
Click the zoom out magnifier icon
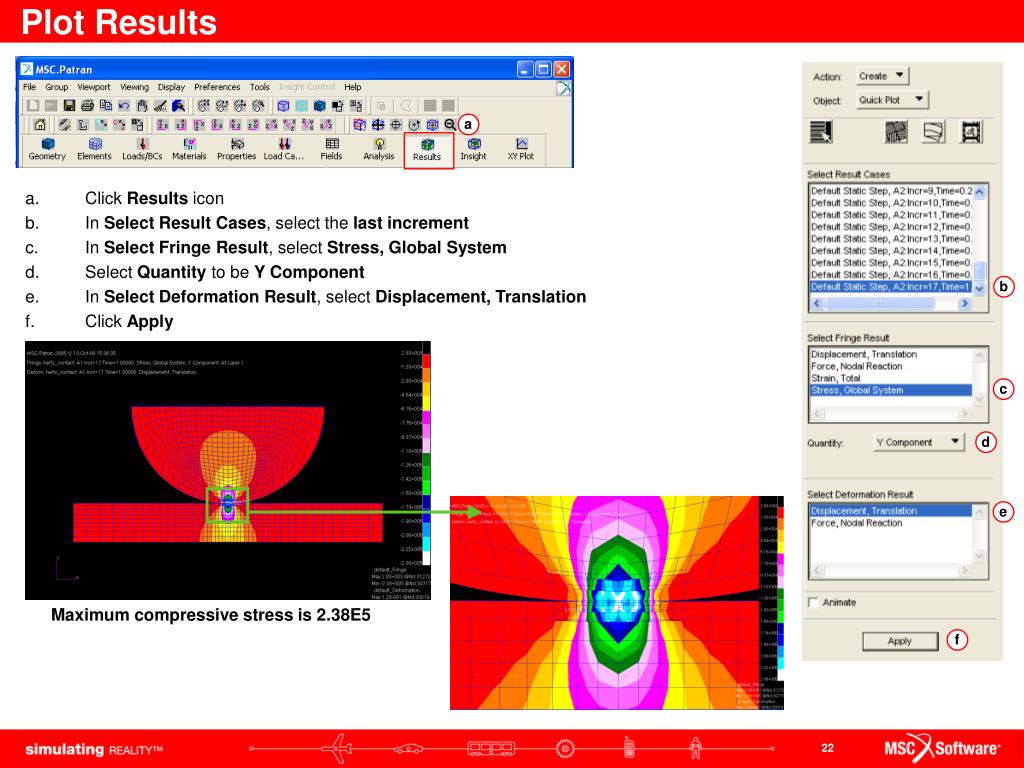pos(450,124)
